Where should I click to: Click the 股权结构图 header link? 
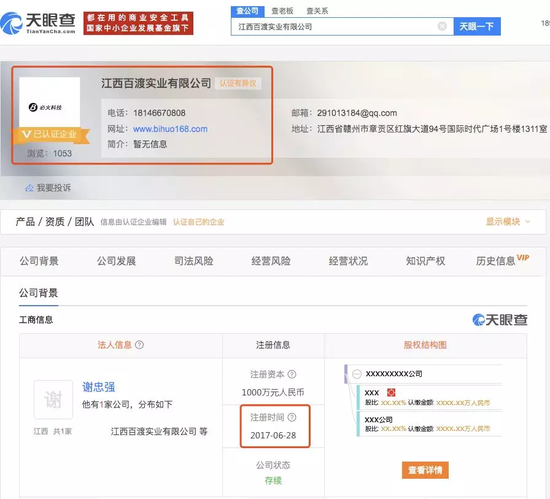(425, 345)
